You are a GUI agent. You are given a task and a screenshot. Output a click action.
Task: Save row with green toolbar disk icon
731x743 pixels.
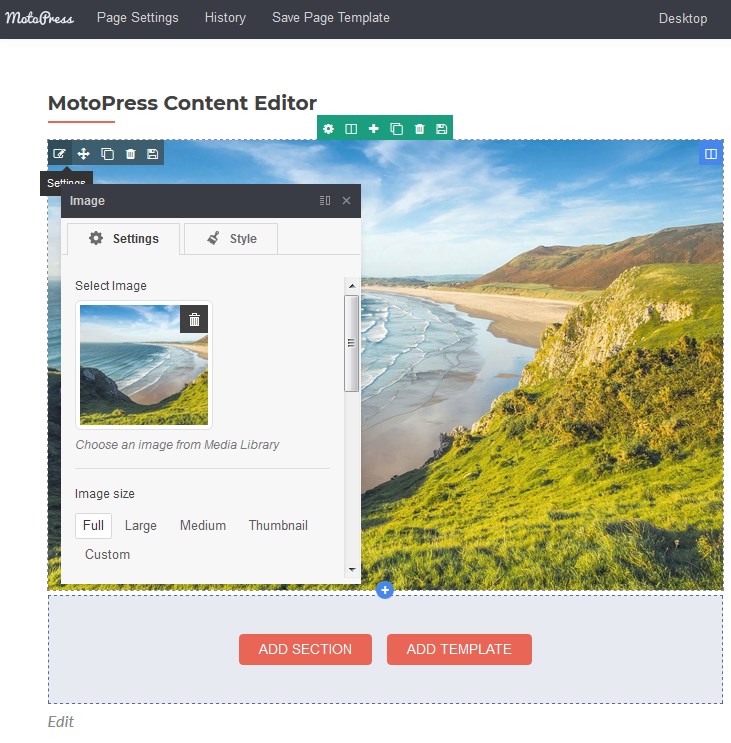pyautogui.click(x=442, y=128)
